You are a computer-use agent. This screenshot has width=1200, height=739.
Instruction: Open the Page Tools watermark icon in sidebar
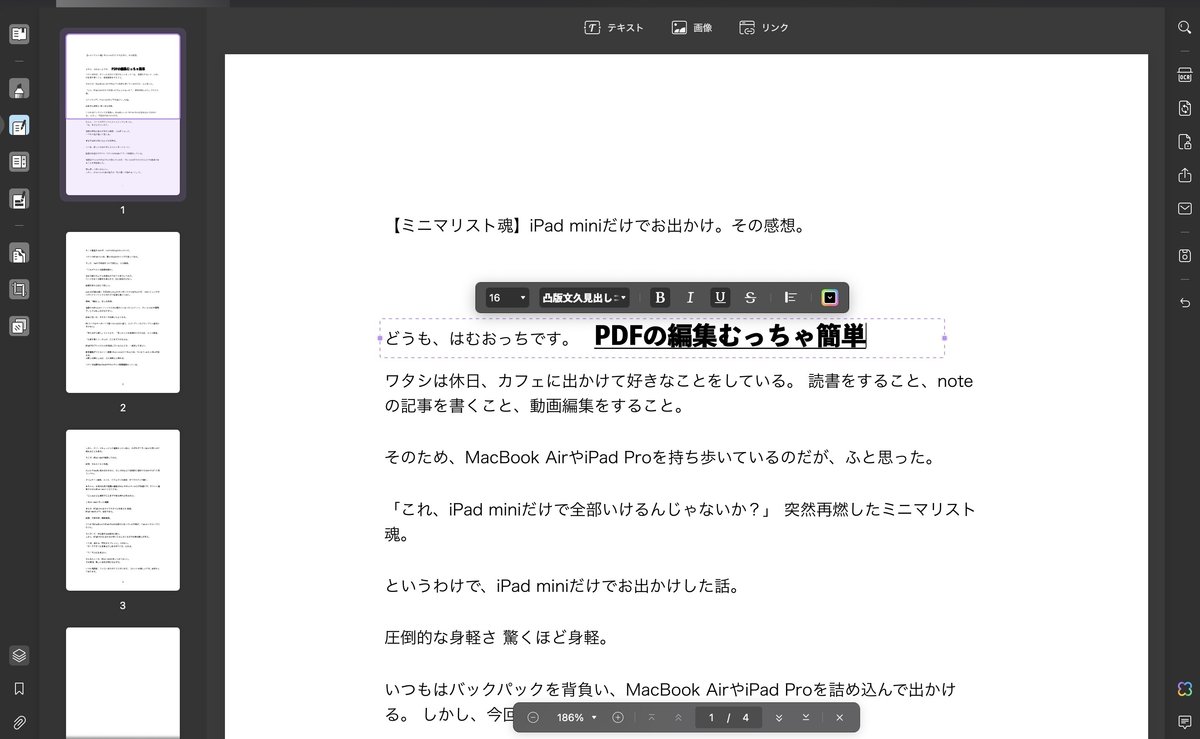point(19,326)
